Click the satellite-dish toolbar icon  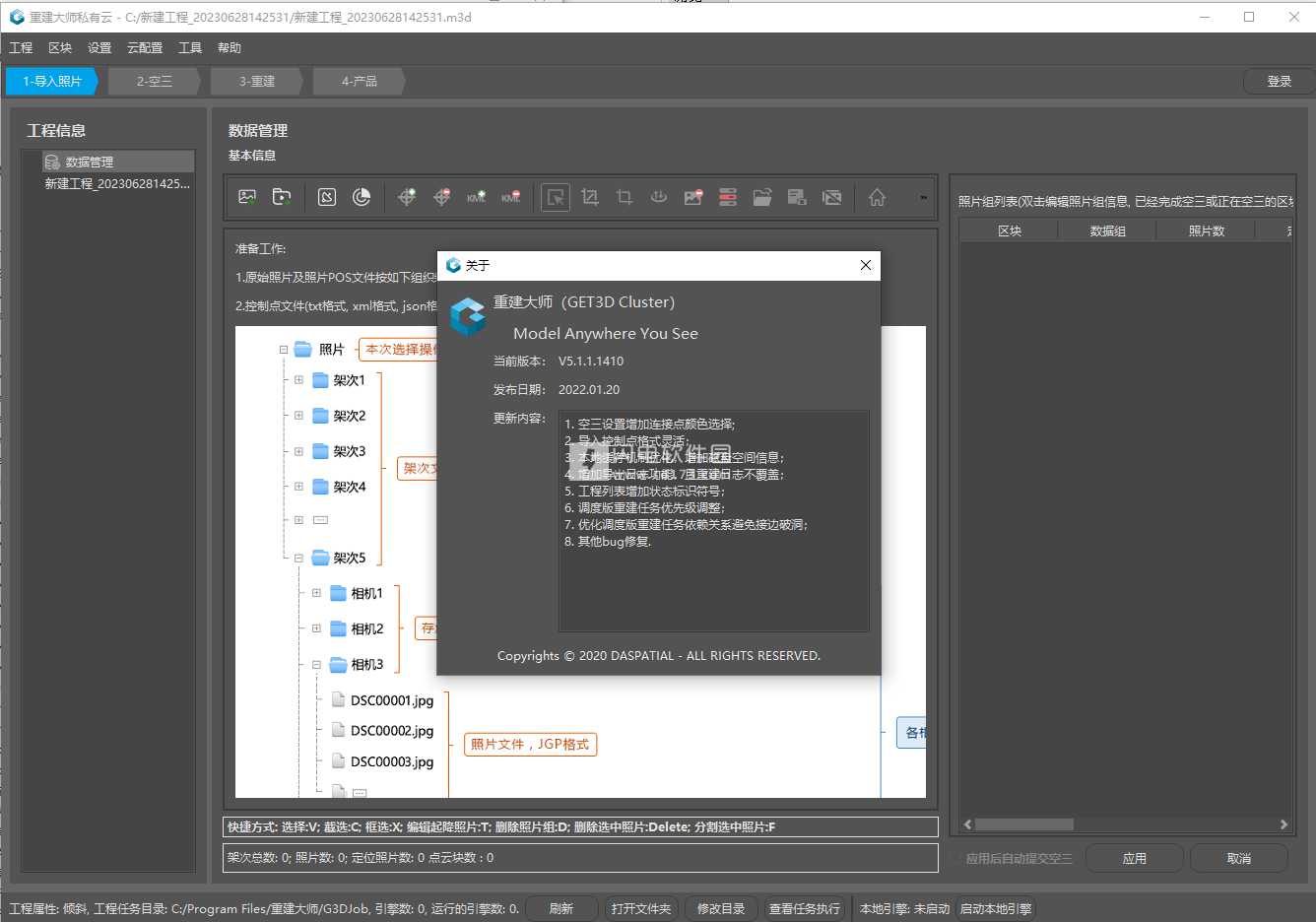(x=327, y=197)
